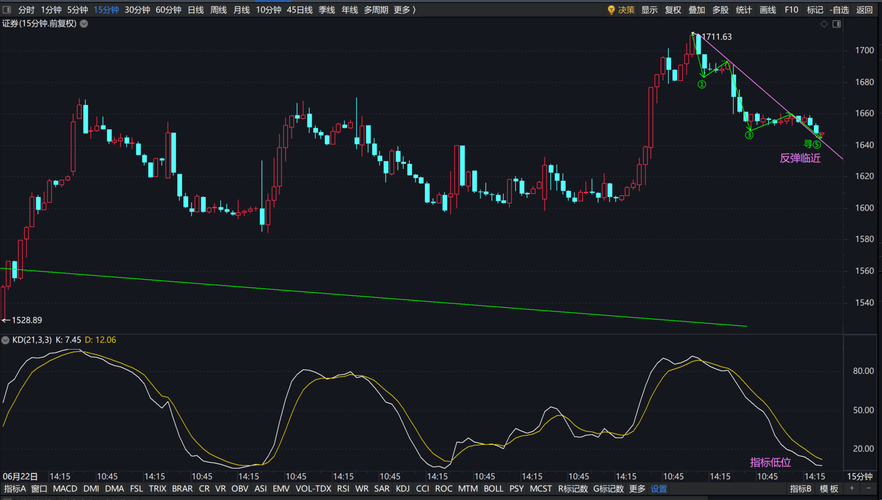Toggle the 复权 adjustment option
This screenshot has height=500, width=882.
tap(673, 10)
